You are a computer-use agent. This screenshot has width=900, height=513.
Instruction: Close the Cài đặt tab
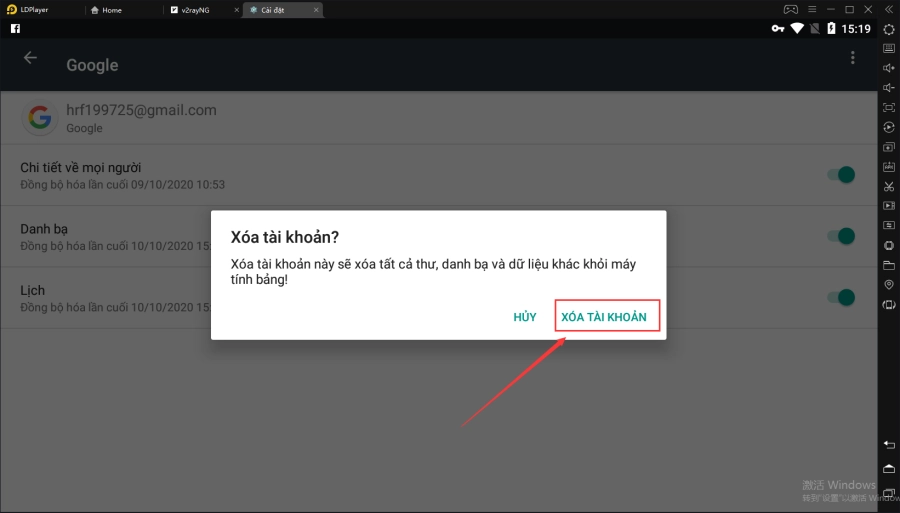pos(316,10)
